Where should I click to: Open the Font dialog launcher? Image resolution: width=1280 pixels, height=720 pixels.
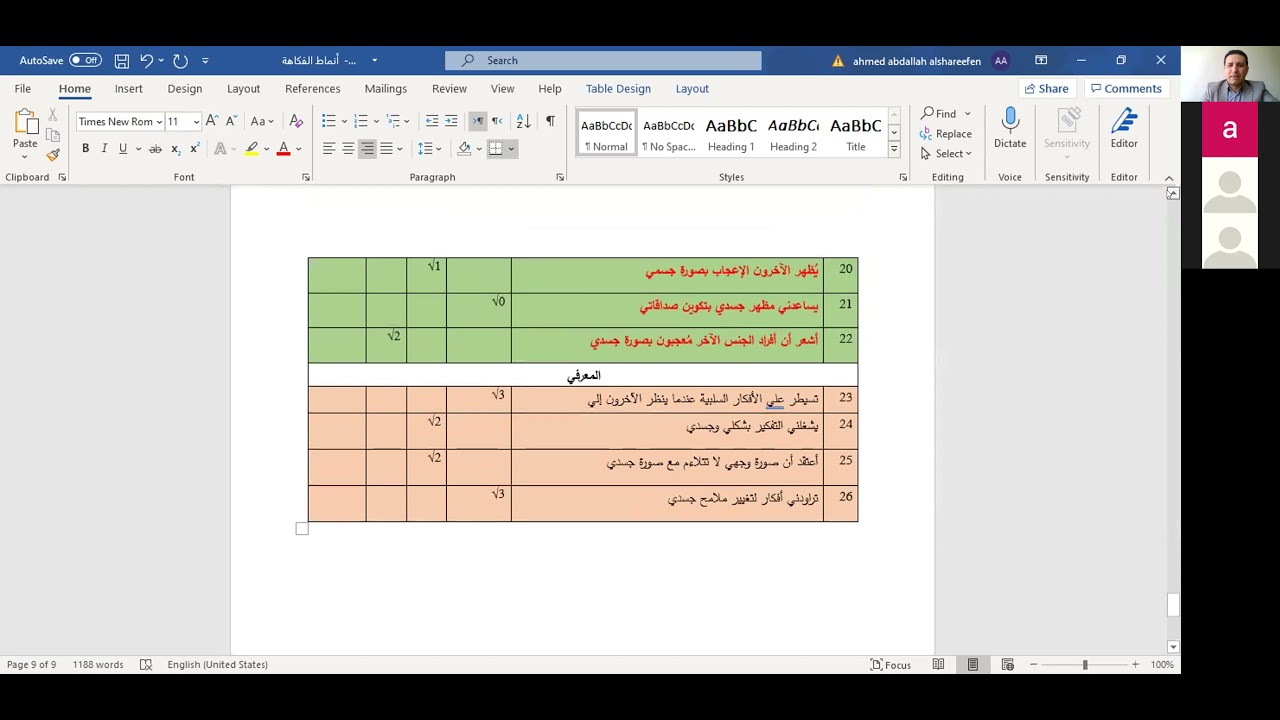[306, 177]
